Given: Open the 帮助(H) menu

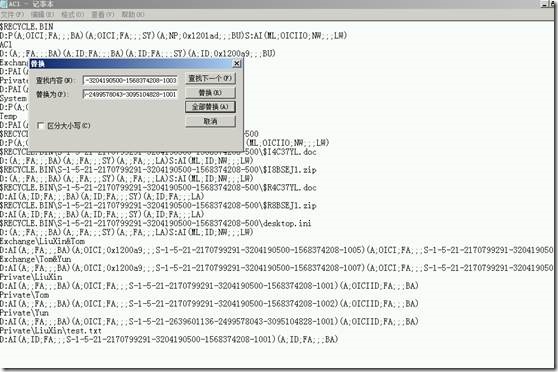Looking at the screenshot, I should coord(133,14).
